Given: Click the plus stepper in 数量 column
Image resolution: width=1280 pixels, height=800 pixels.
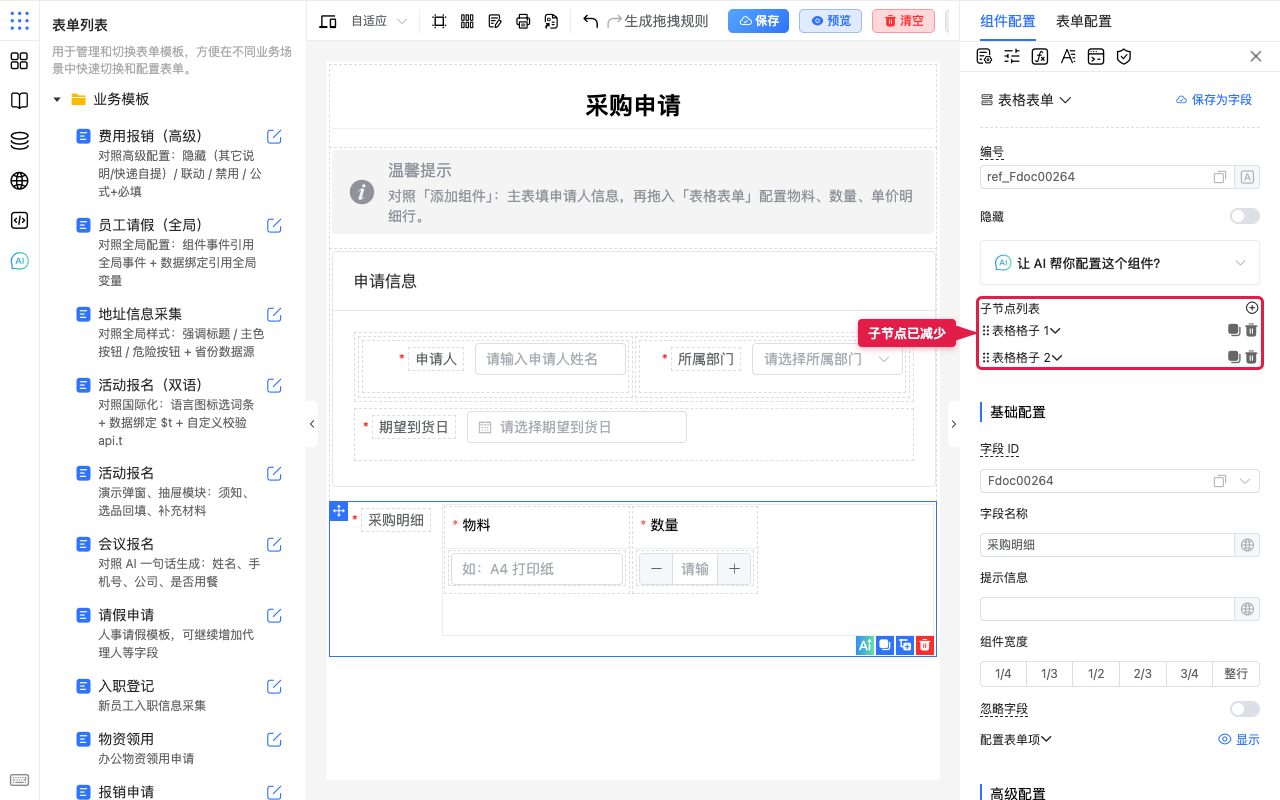Looking at the screenshot, I should pos(734,569).
